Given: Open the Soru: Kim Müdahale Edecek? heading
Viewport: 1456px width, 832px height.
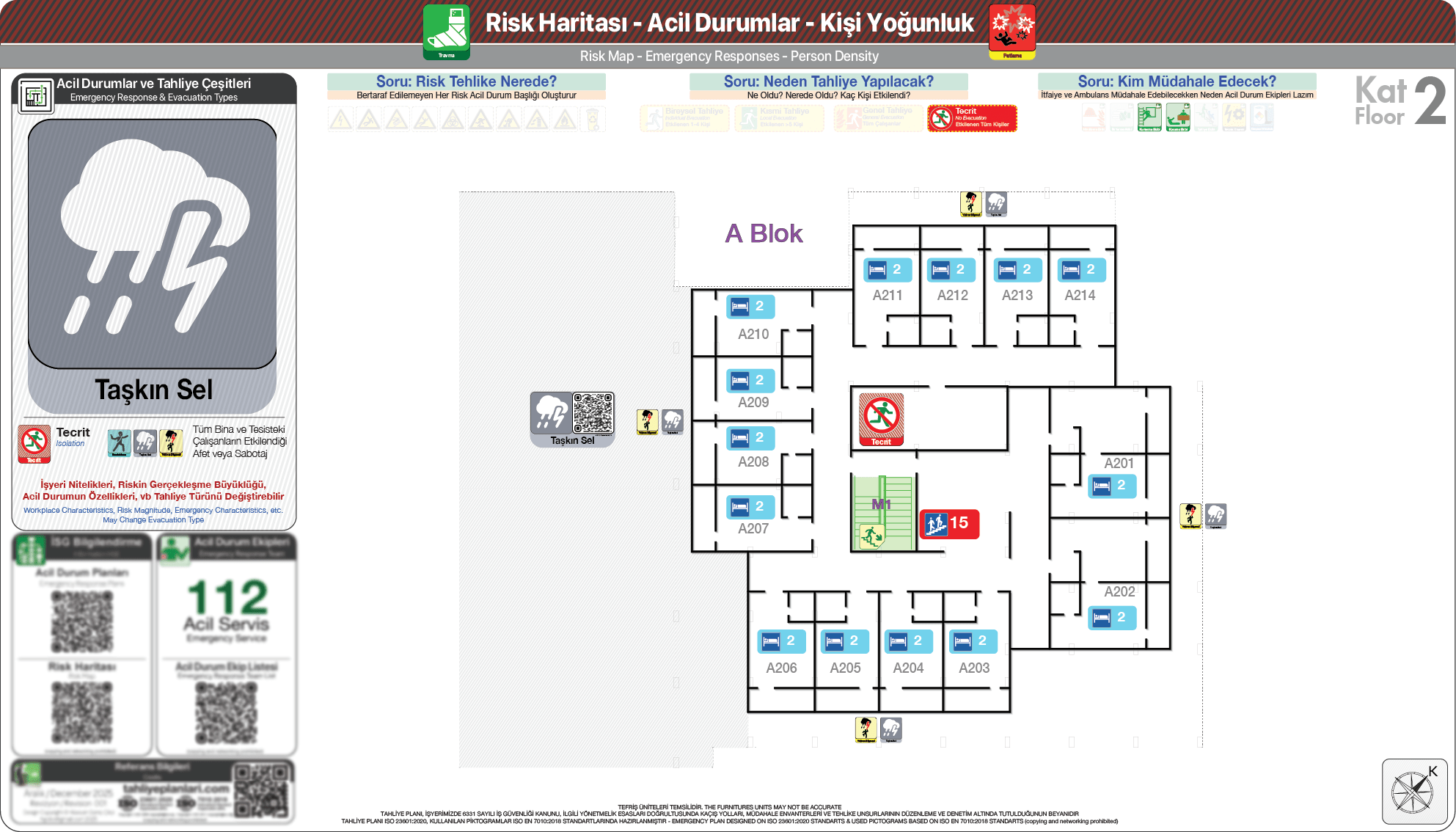Looking at the screenshot, I should coord(1177,81).
